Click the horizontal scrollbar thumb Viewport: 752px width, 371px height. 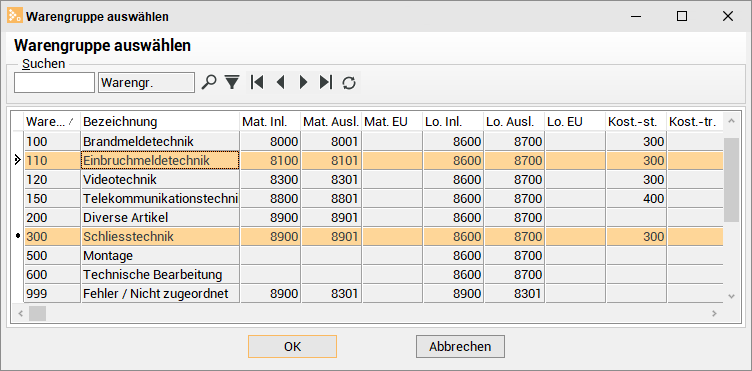37,313
